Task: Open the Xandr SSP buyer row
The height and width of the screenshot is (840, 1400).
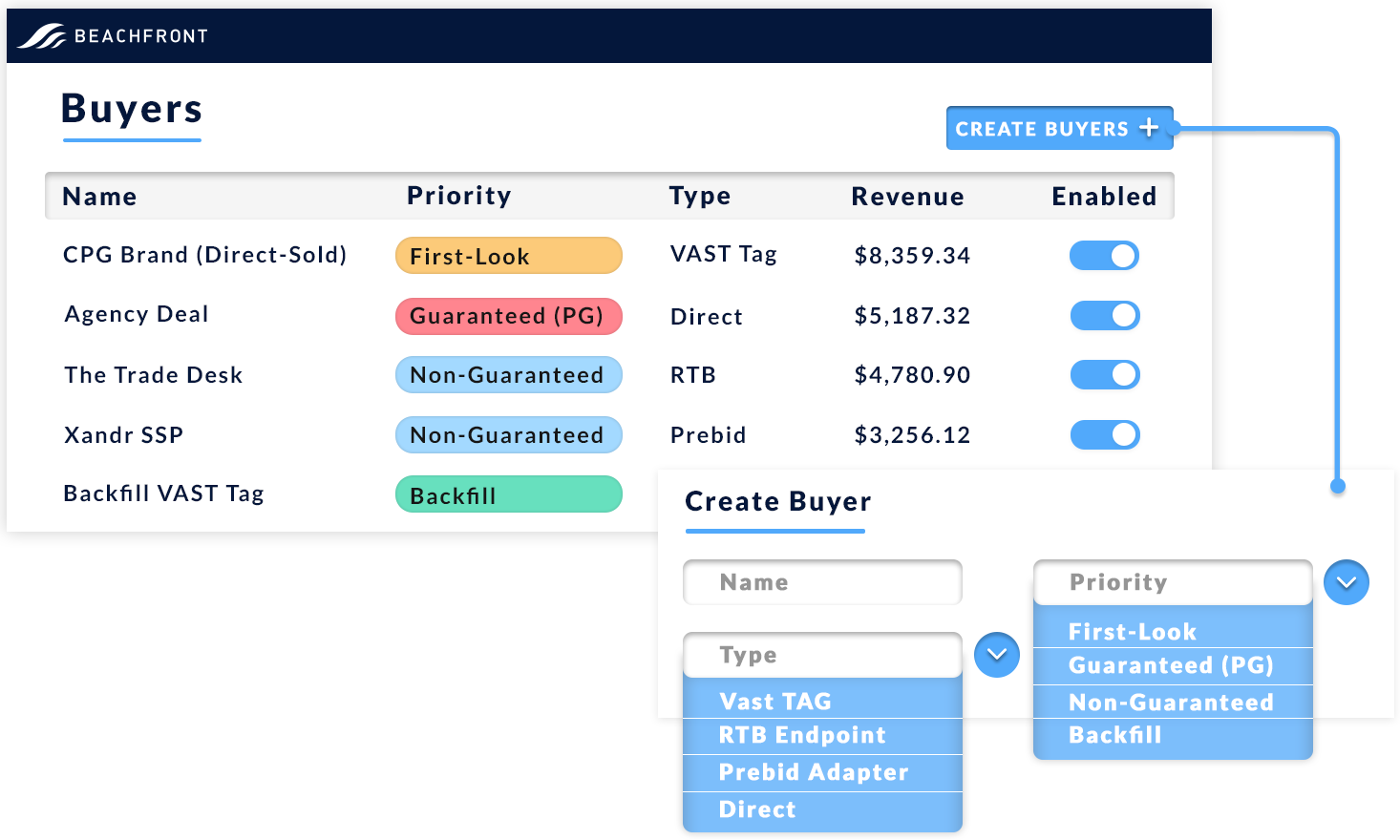Action: point(123,435)
